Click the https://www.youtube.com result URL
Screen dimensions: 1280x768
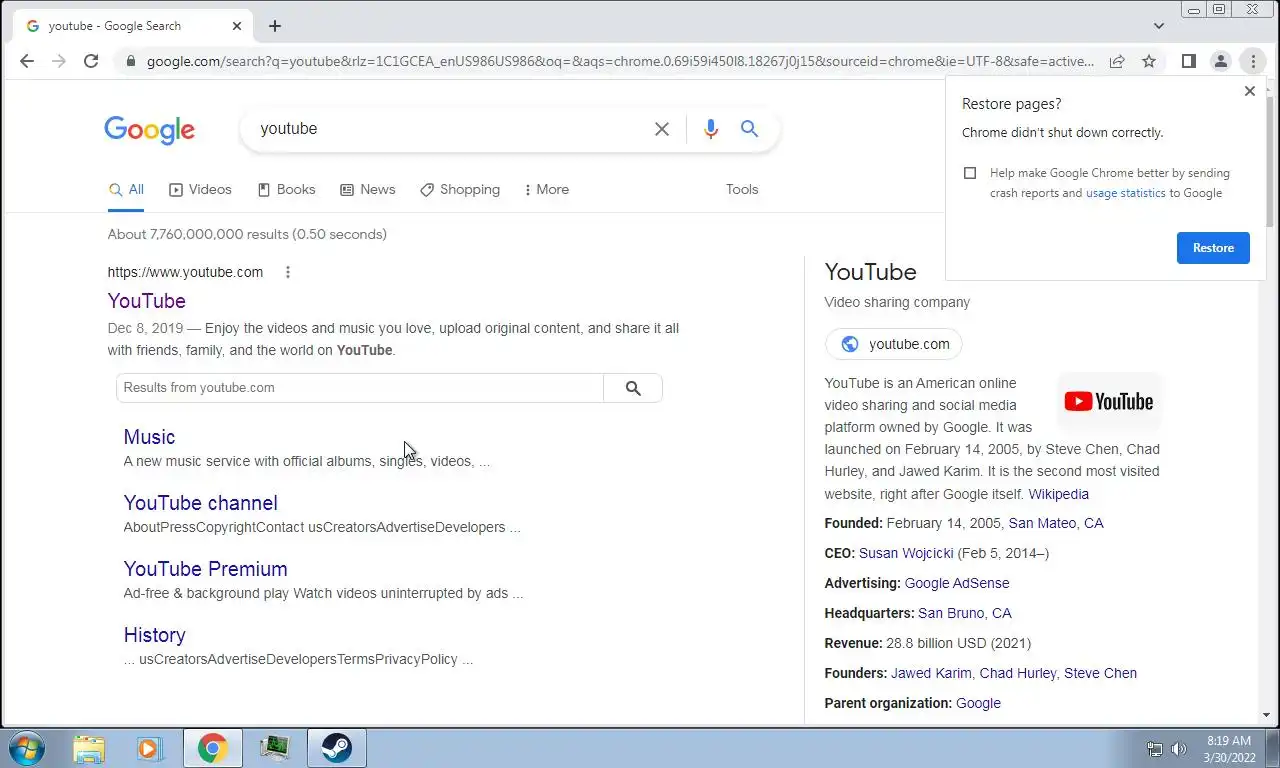tap(185, 272)
